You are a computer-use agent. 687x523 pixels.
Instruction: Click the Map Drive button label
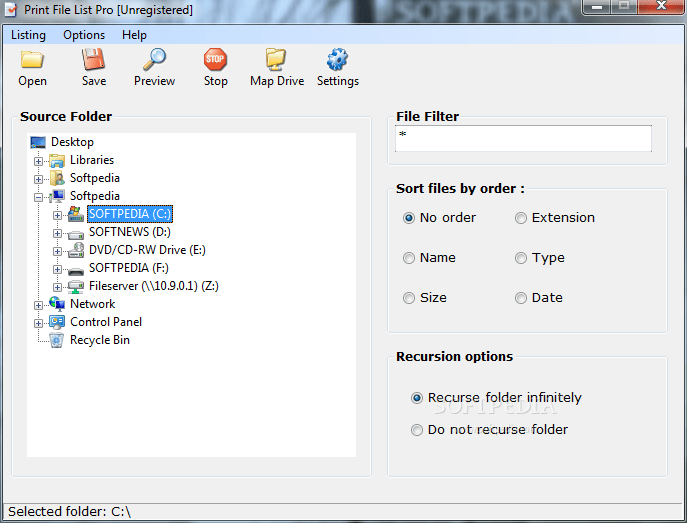click(x=277, y=81)
